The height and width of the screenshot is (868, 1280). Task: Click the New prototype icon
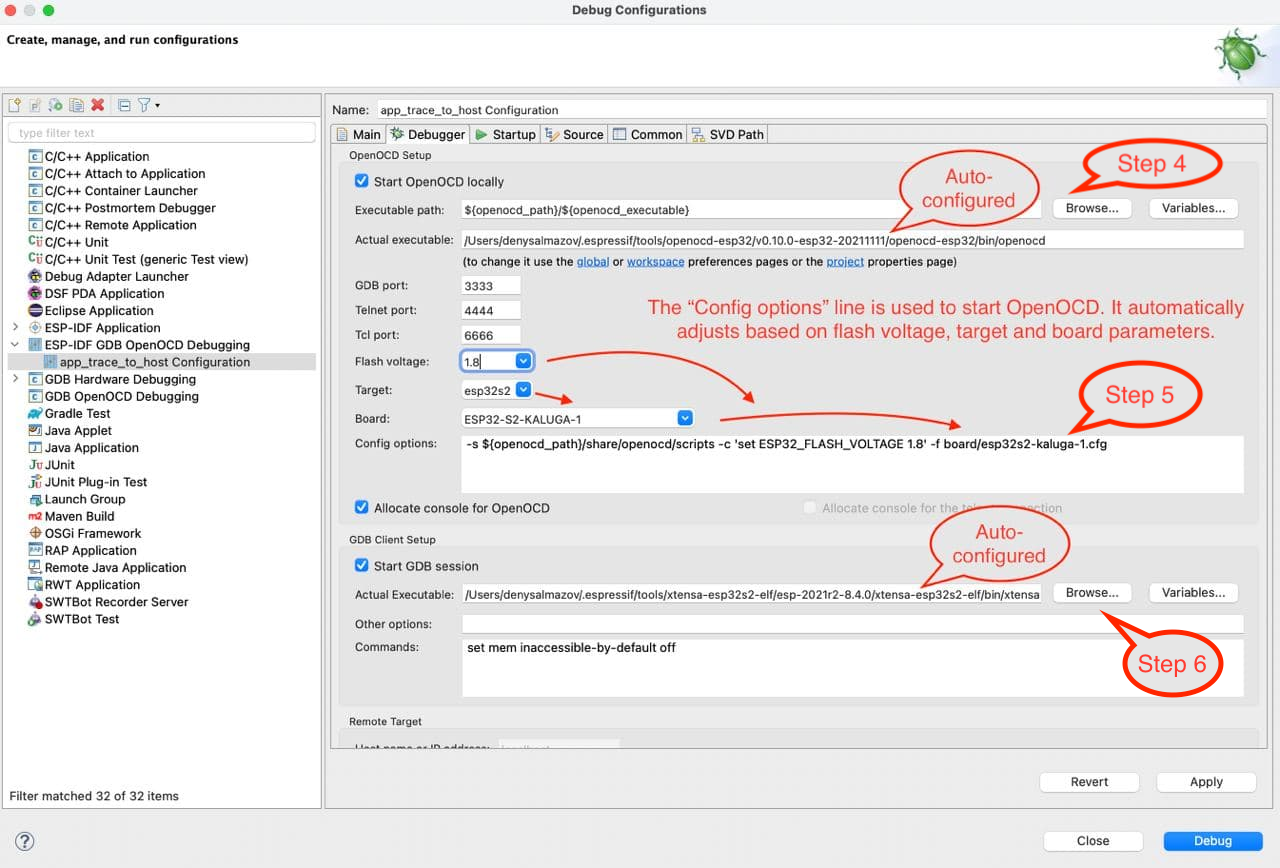pyautogui.click(x=35, y=105)
